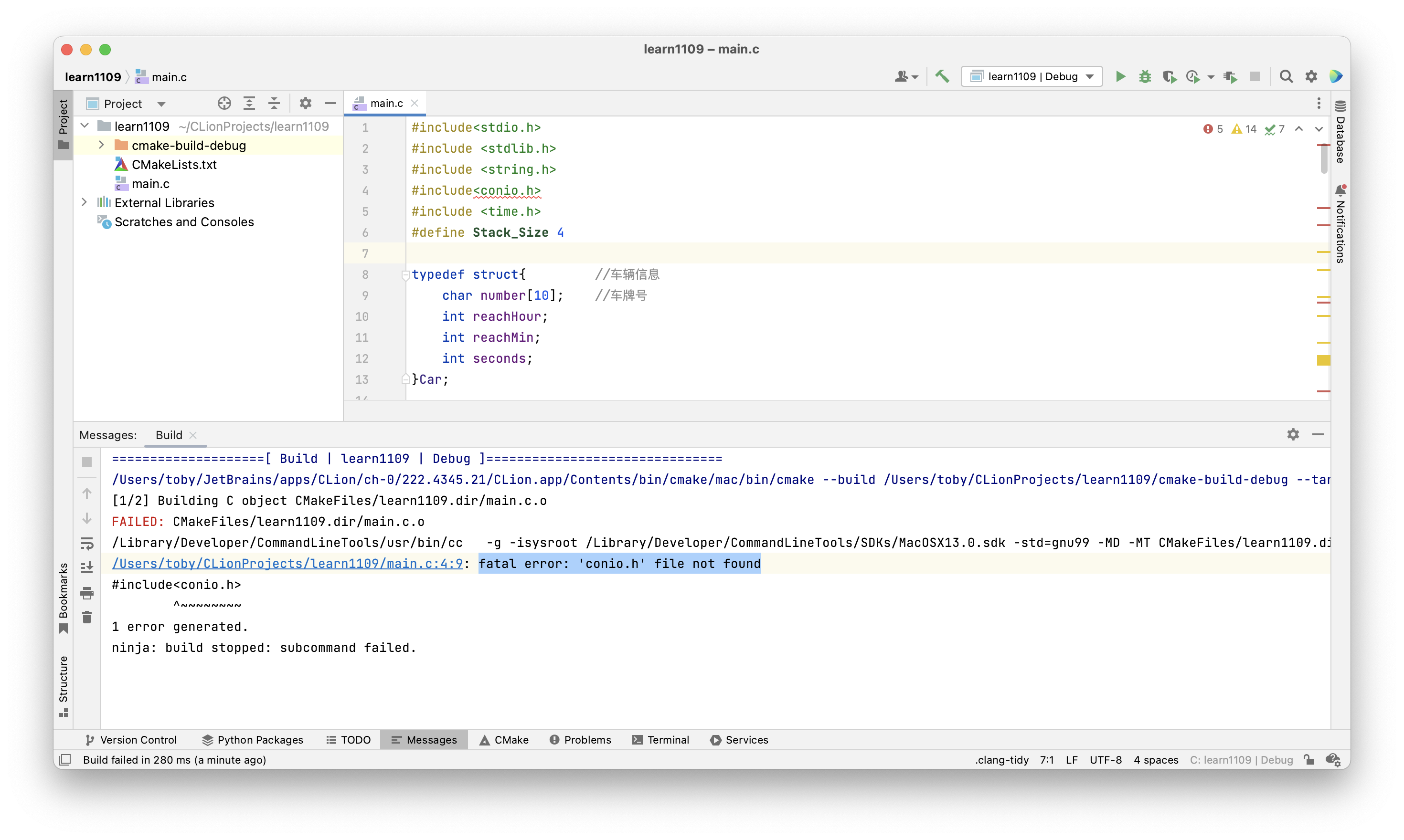Click Select Opened File target icon
This screenshot has height=840, width=1404.
click(x=224, y=104)
